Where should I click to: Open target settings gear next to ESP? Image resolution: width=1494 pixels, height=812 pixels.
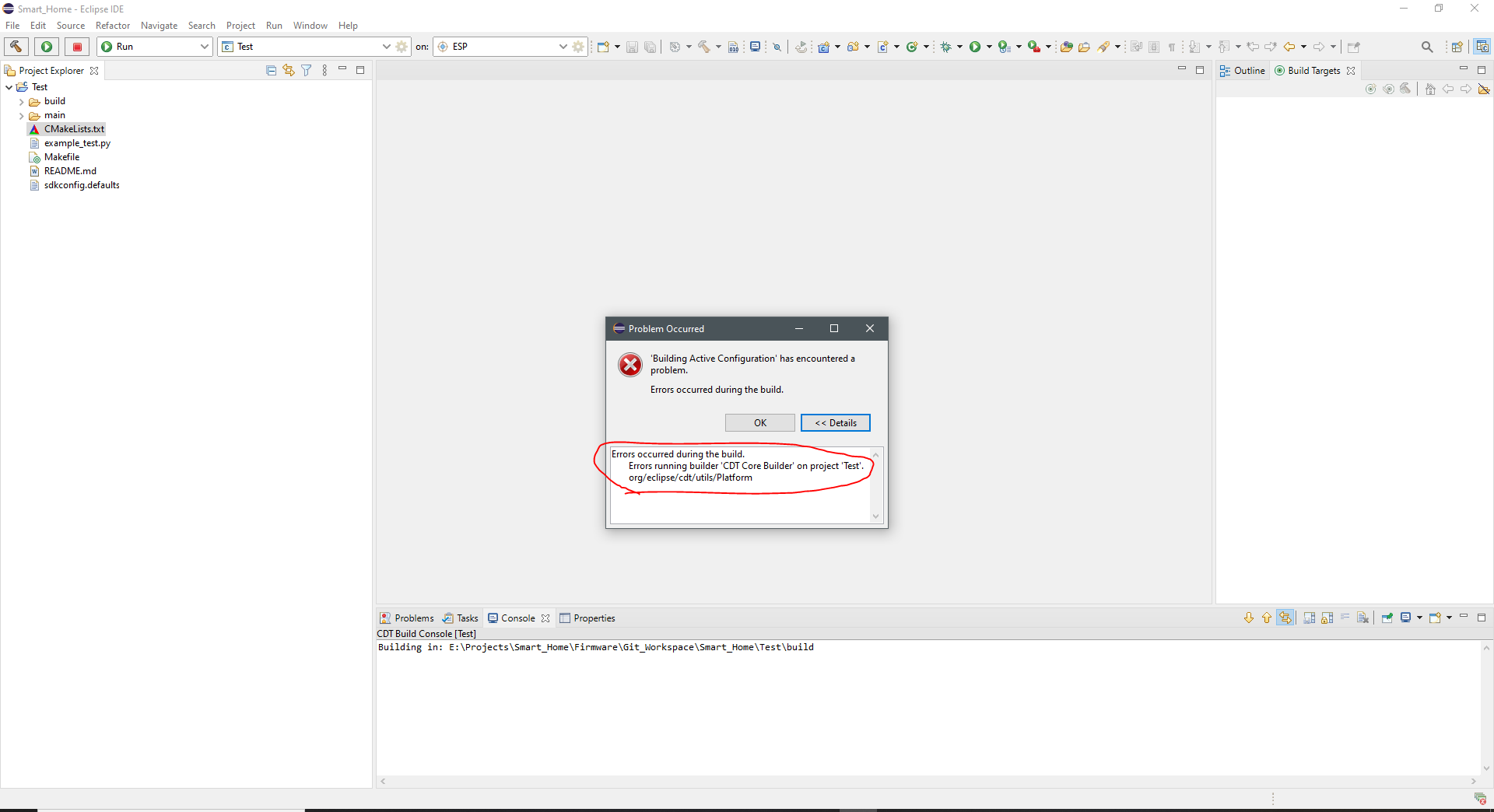tap(578, 47)
